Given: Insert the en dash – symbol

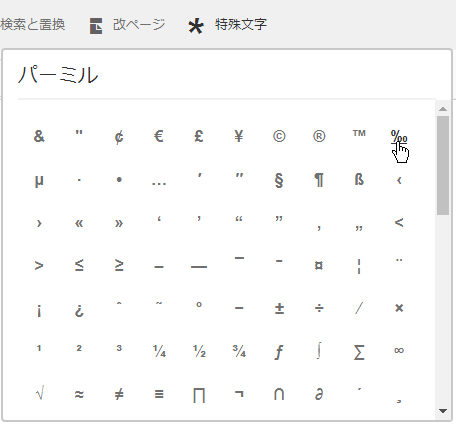Looking at the screenshot, I should pos(159,267).
